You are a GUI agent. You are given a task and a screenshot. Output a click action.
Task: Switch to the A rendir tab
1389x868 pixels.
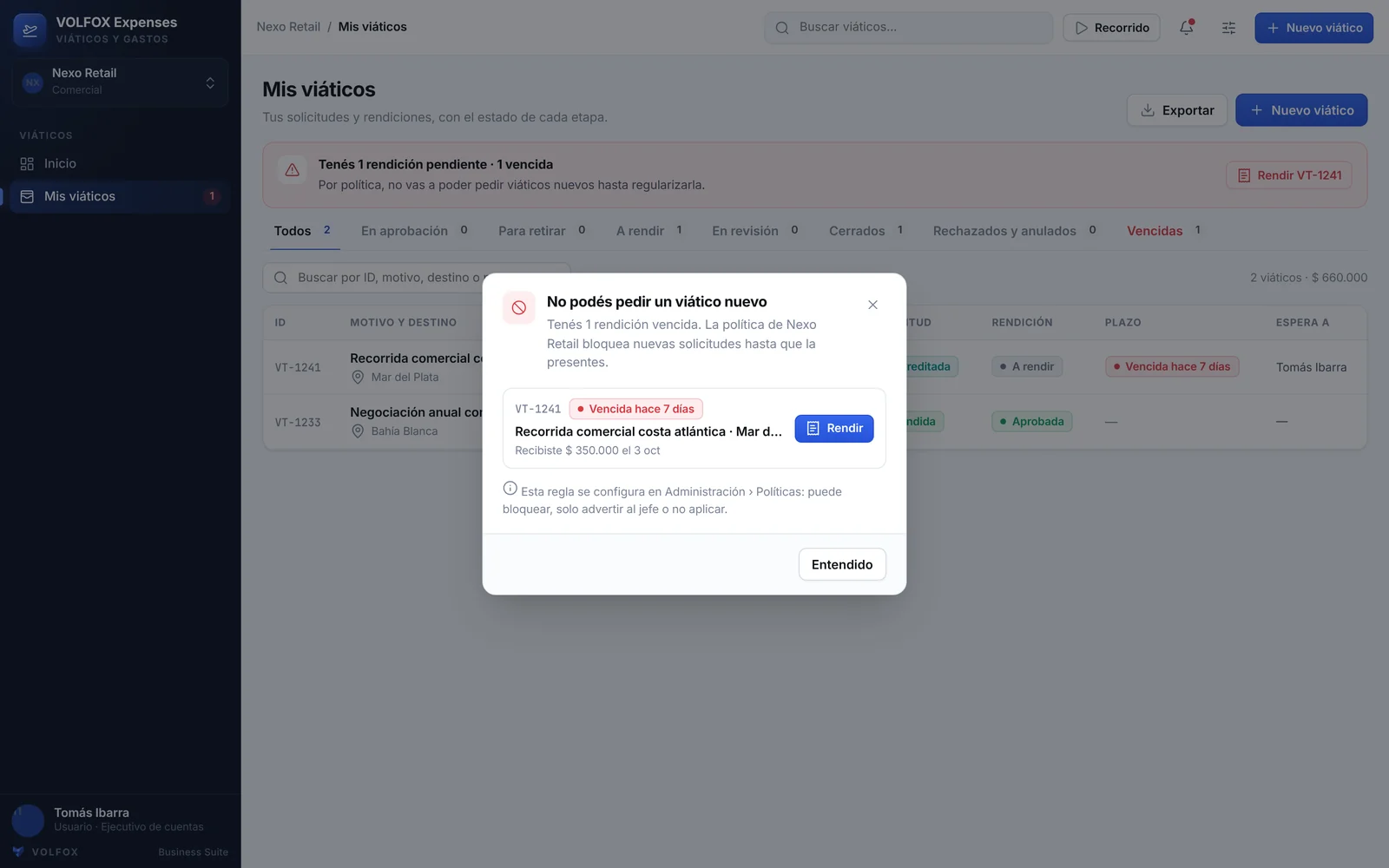[x=649, y=231]
